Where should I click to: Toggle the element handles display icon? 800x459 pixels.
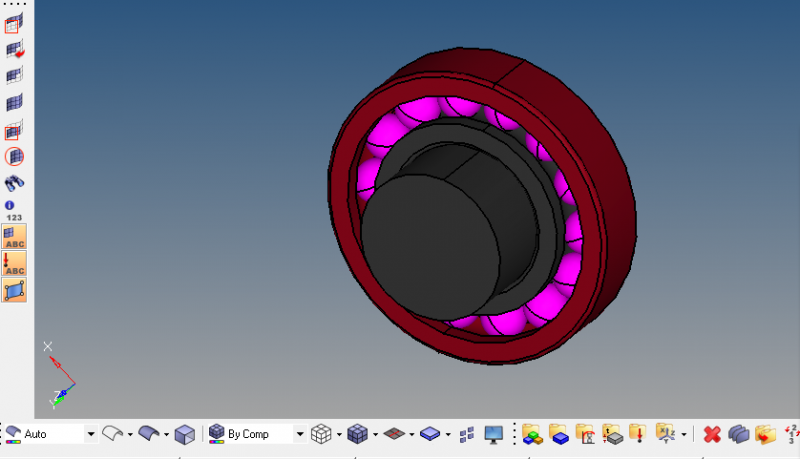click(14, 291)
